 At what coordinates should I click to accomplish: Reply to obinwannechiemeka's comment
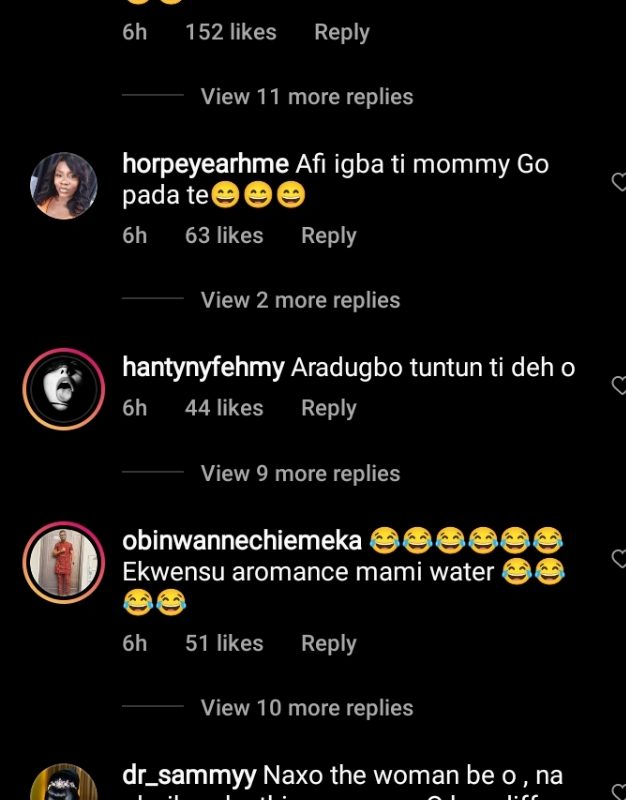click(x=328, y=644)
